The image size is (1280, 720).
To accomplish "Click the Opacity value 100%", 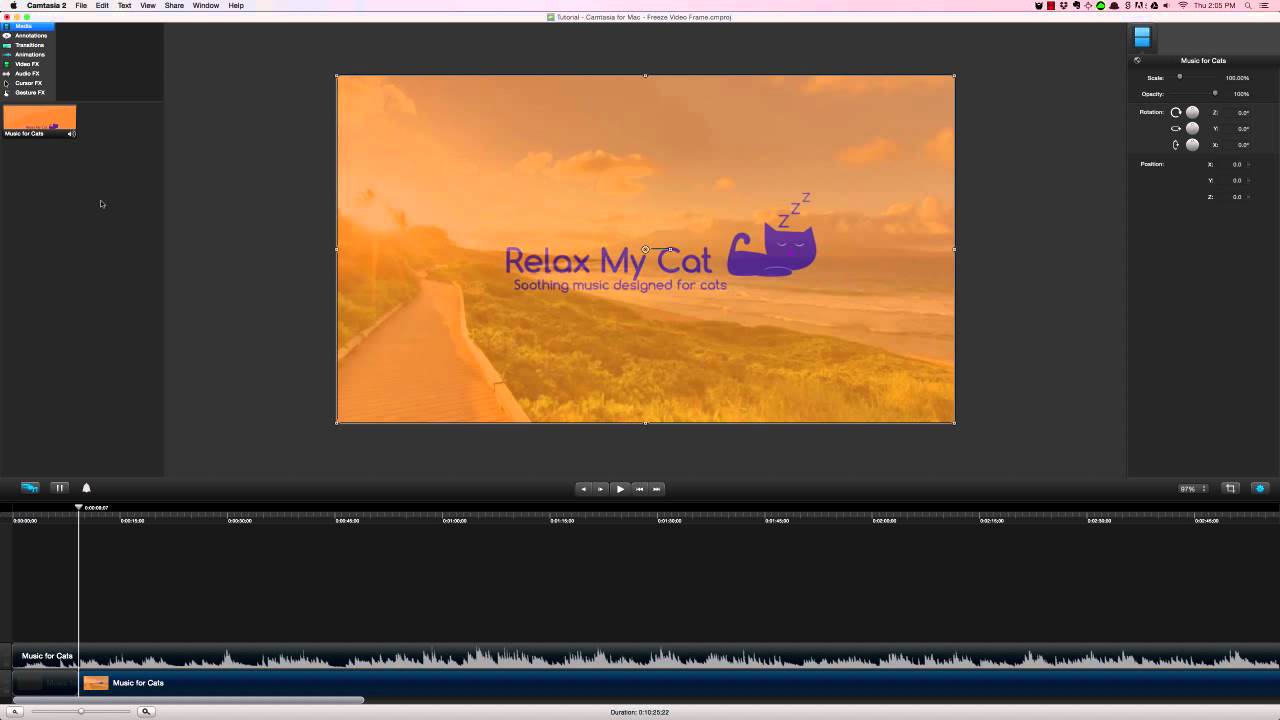I will click(x=1241, y=94).
